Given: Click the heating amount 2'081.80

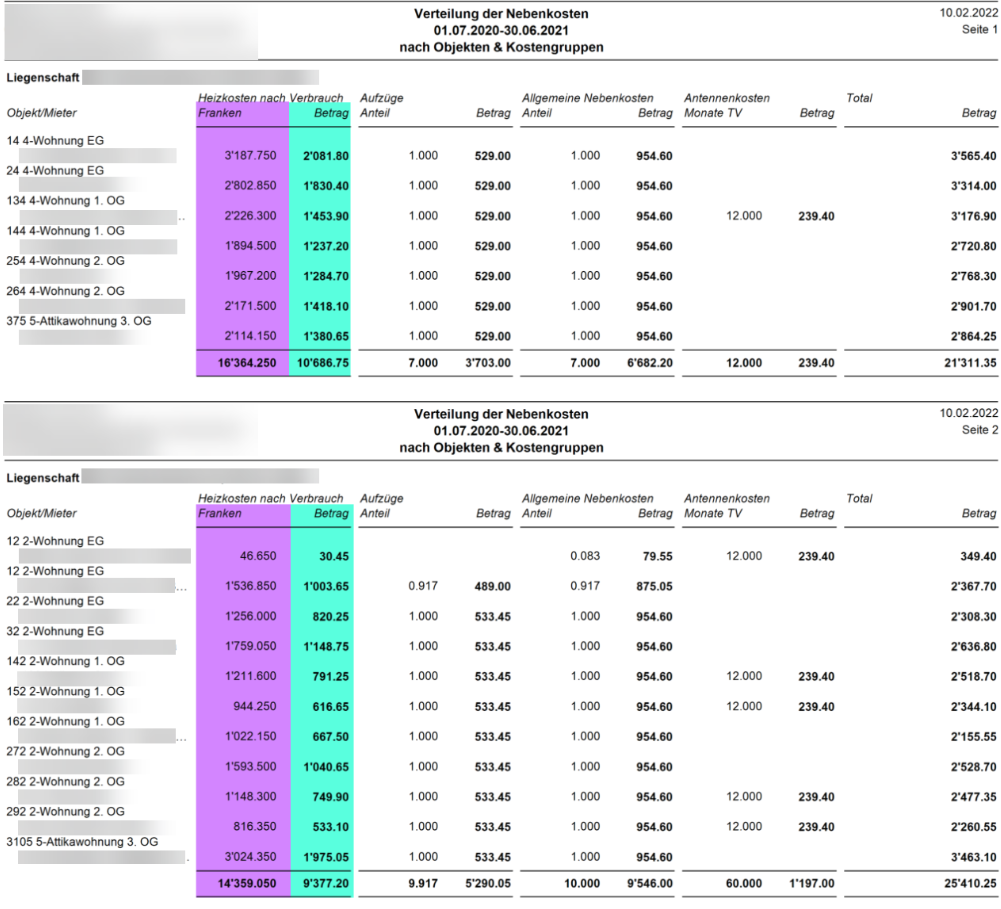Looking at the screenshot, I should (326, 156).
